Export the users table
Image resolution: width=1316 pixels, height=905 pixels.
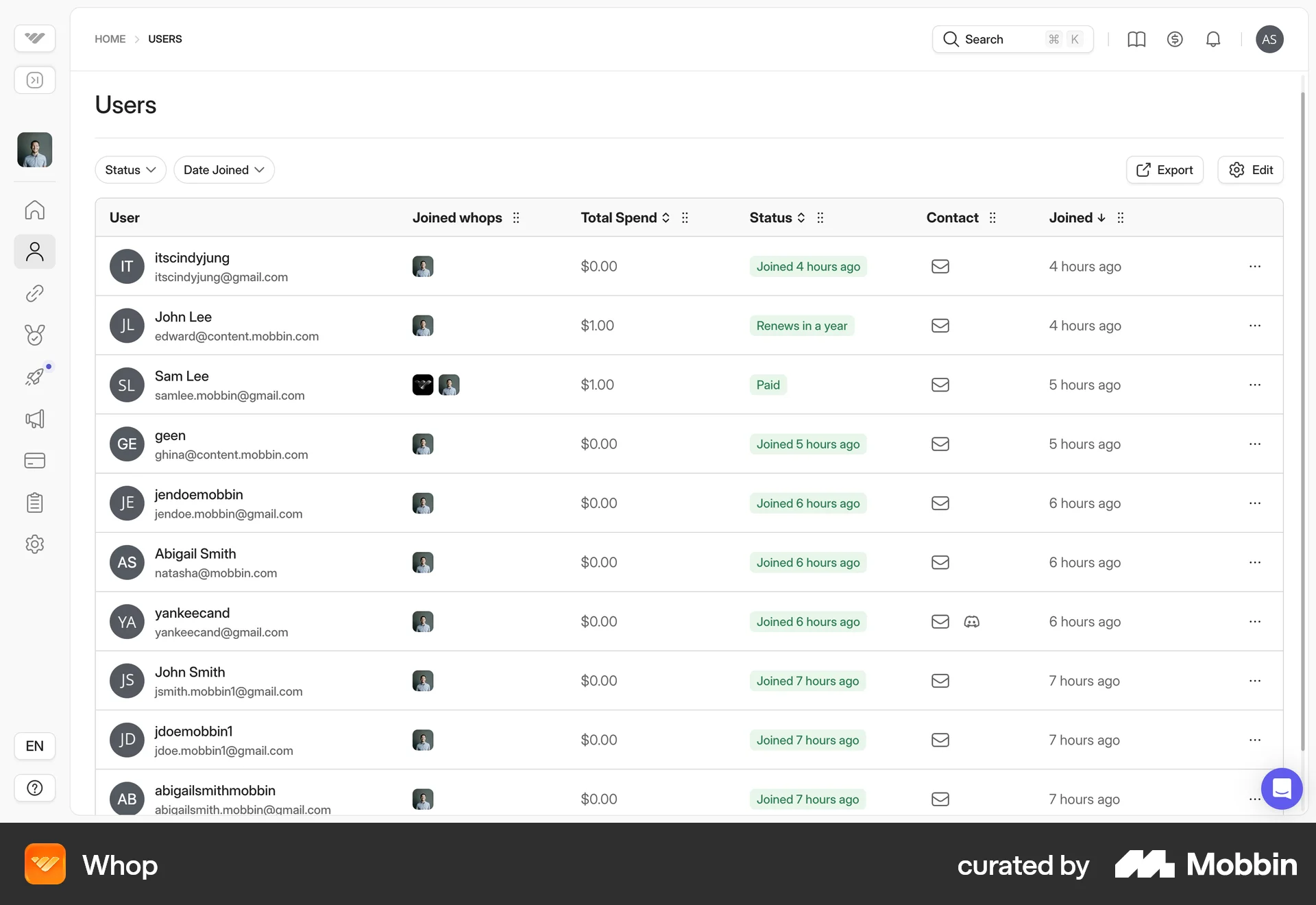1164,169
